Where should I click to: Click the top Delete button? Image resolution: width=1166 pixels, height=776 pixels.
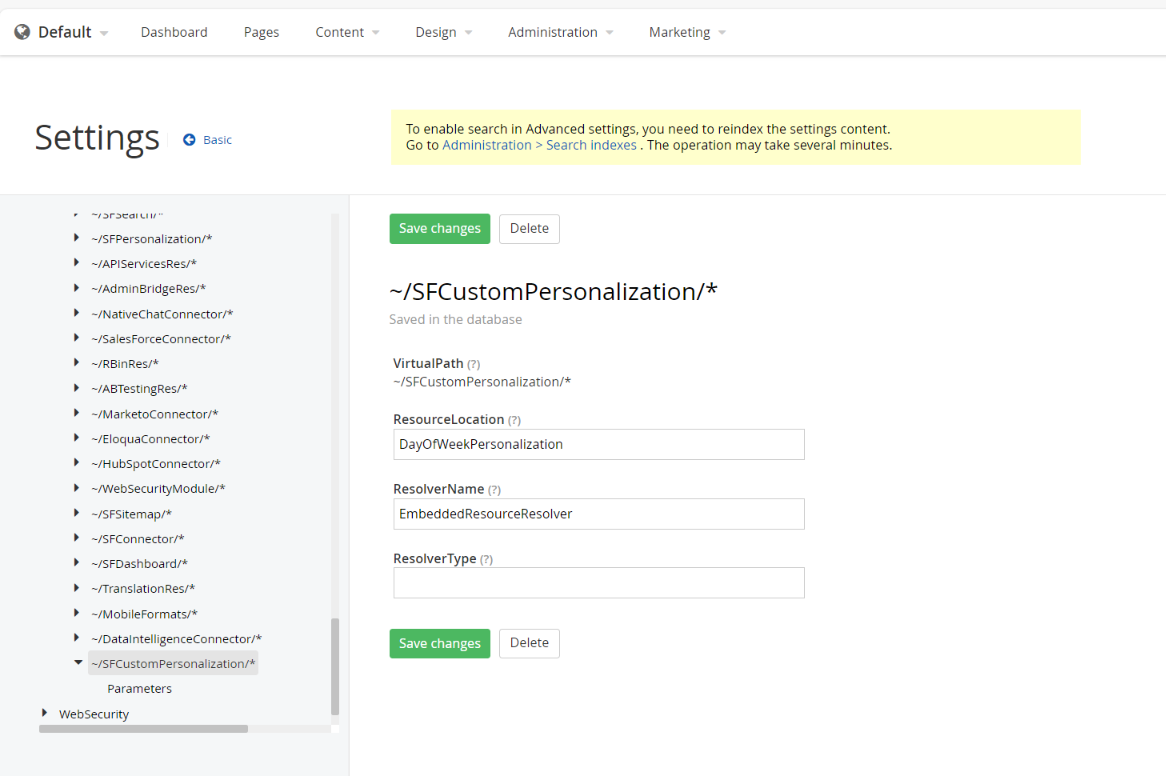(529, 229)
